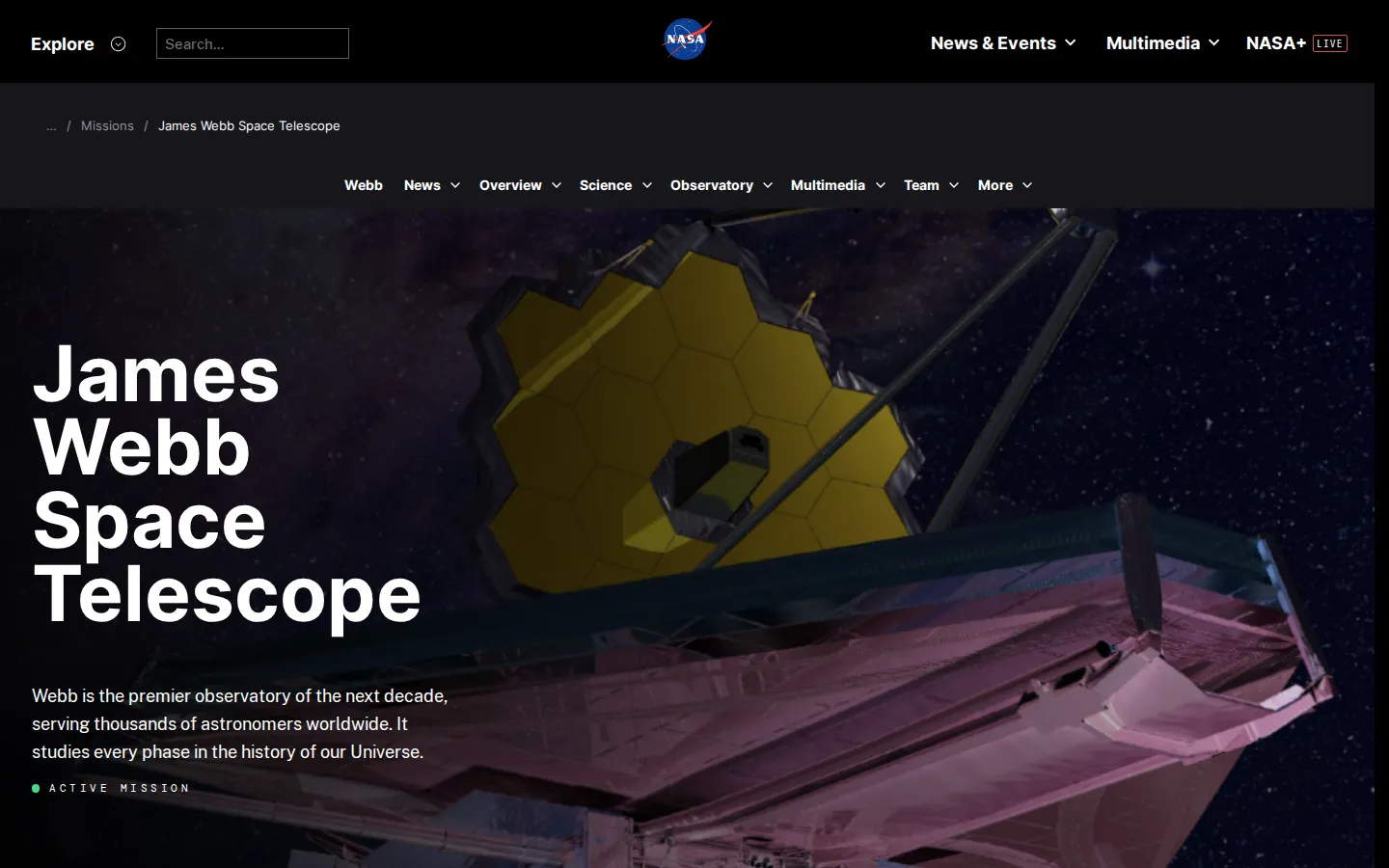The image size is (1389, 868).
Task: Go to Missions breadcrumb link
Action: [107, 126]
